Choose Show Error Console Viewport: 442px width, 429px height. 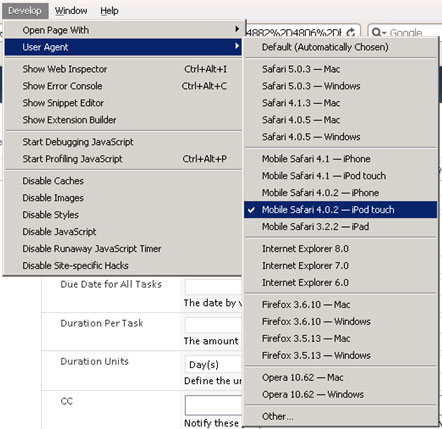pos(123,86)
